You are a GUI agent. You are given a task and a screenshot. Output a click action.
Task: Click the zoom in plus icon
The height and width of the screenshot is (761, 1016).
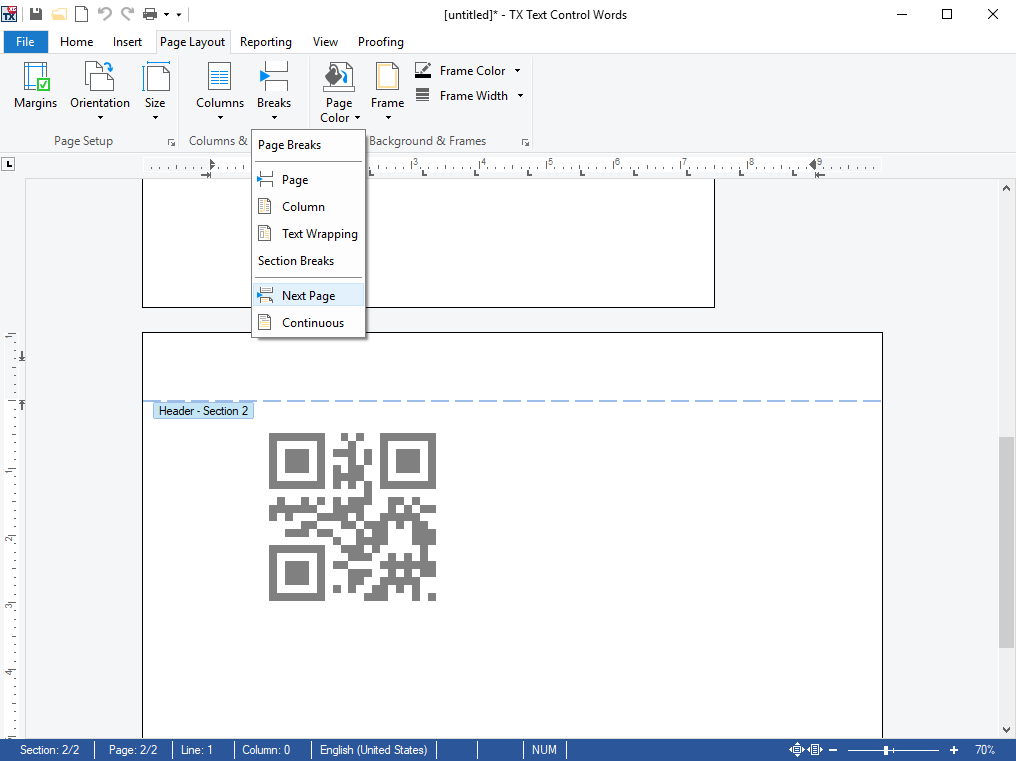click(x=954, y=750)
